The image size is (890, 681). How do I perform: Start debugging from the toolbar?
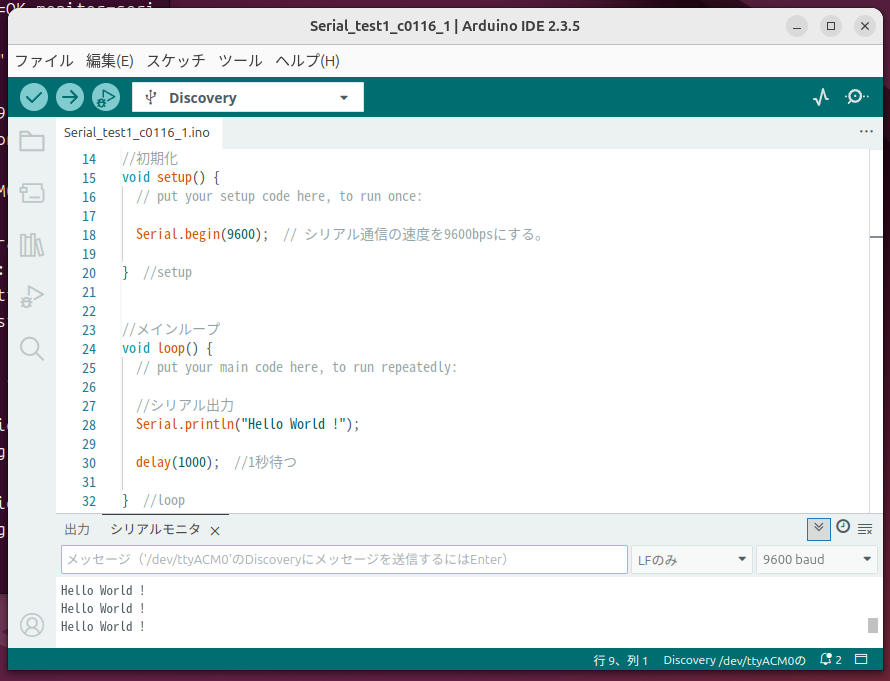(106, 97)
